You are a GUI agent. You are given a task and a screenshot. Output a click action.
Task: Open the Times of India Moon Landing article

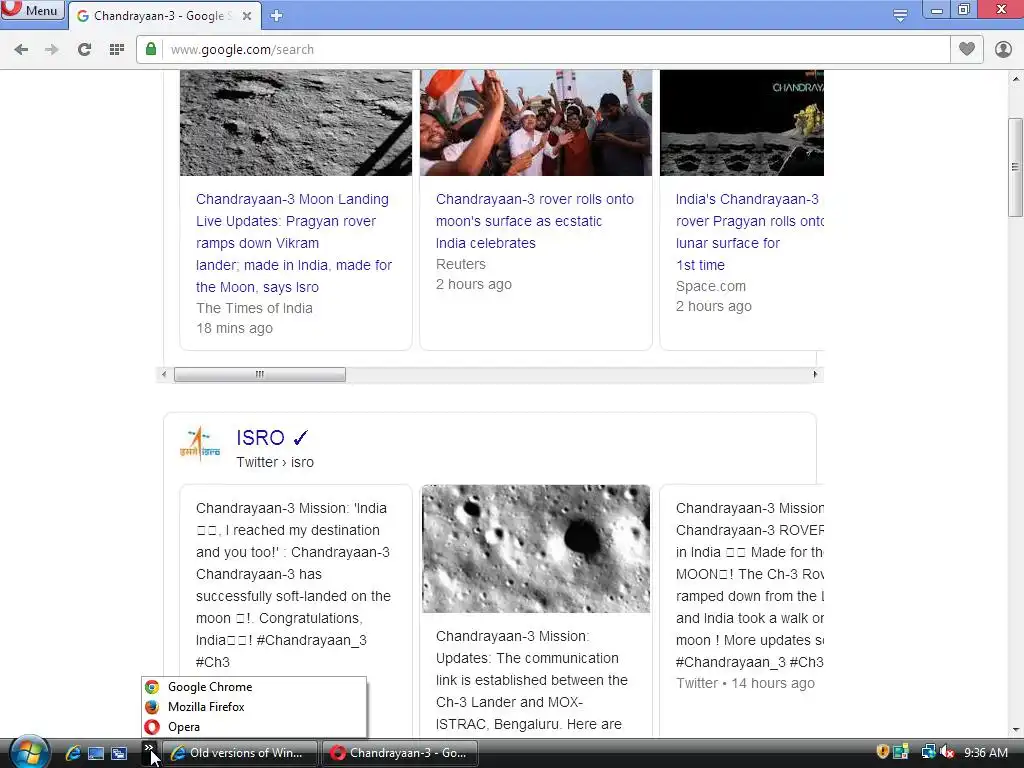(x=294, y=243)
